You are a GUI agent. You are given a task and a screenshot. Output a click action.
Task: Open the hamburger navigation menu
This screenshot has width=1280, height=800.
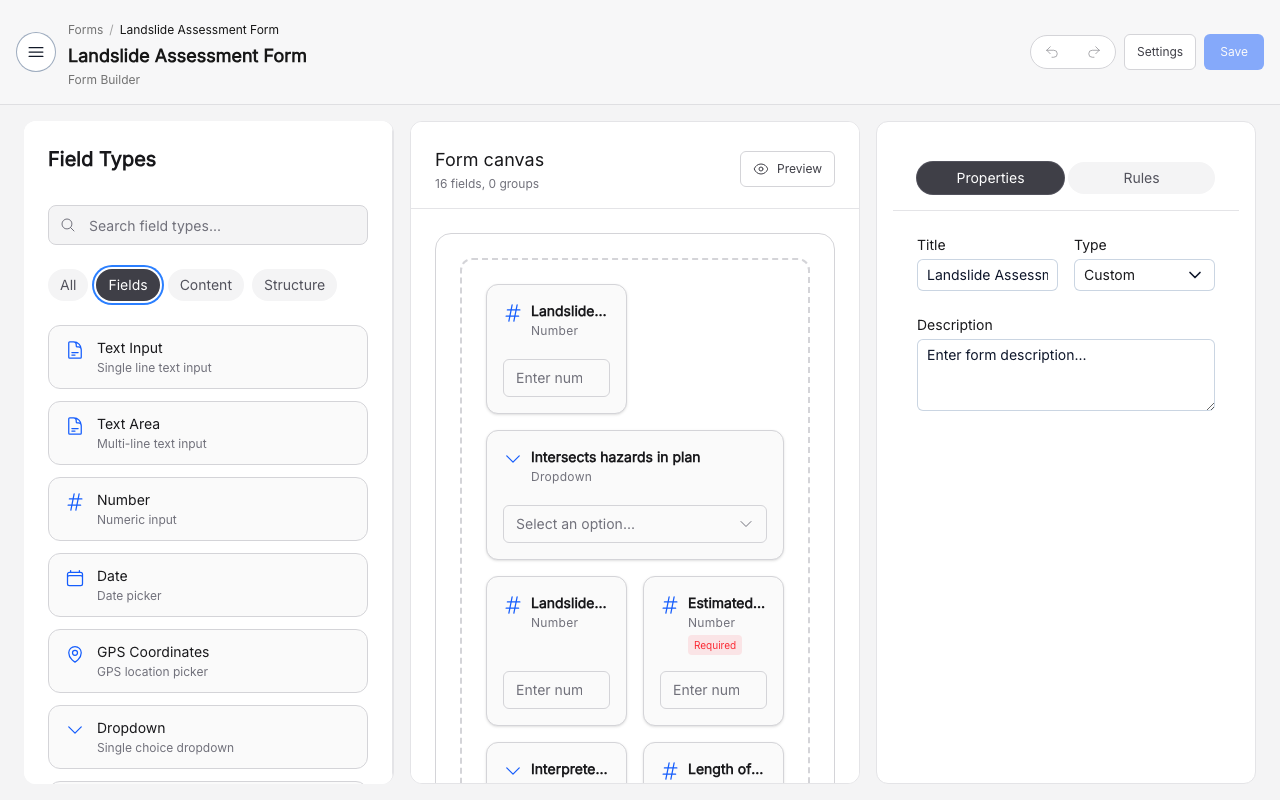[x=36, y=52]
